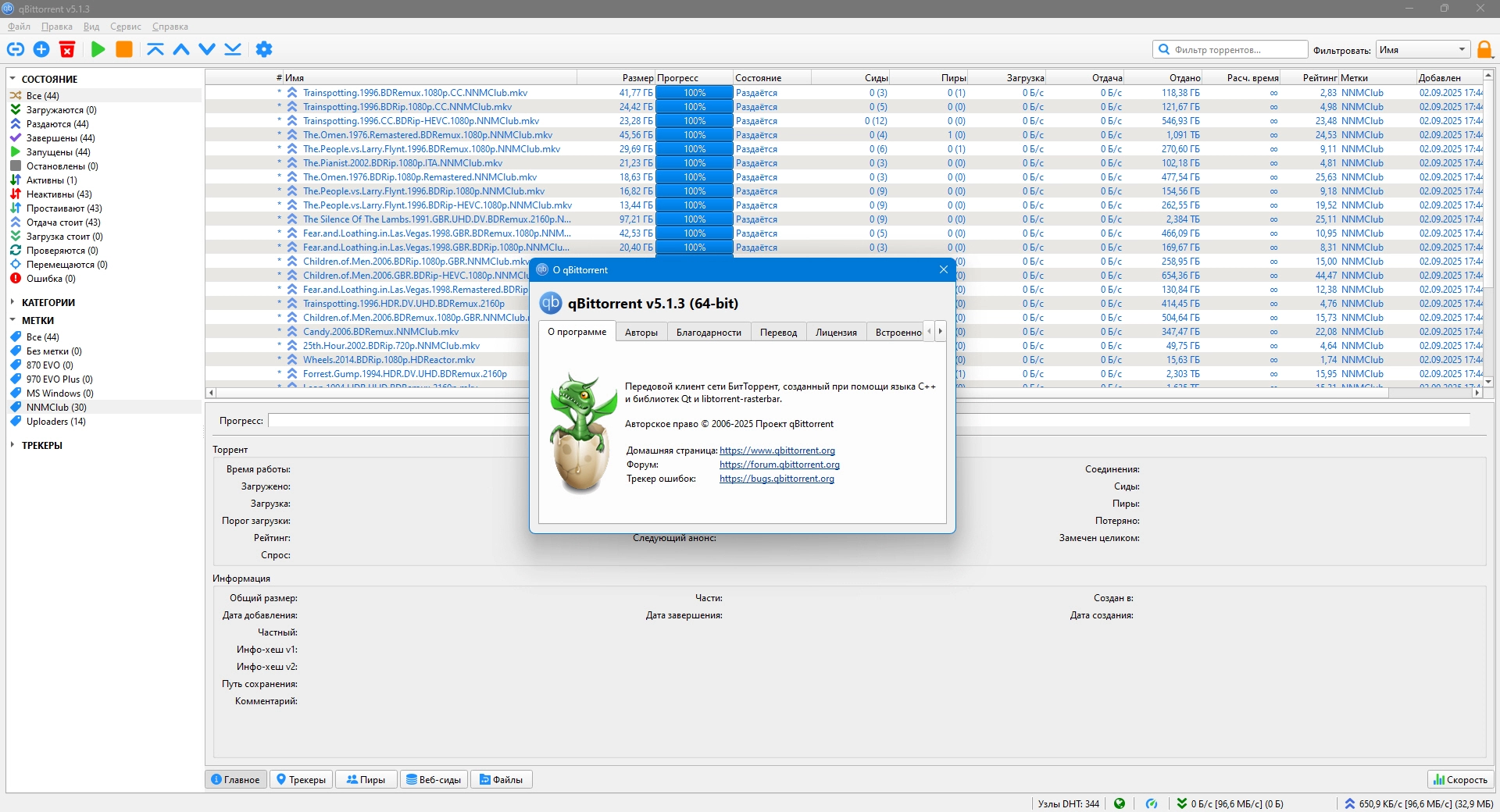Open the Справка menu
Image resolution: width=1500 pixels, height=812 pixels.
[170, 27]
